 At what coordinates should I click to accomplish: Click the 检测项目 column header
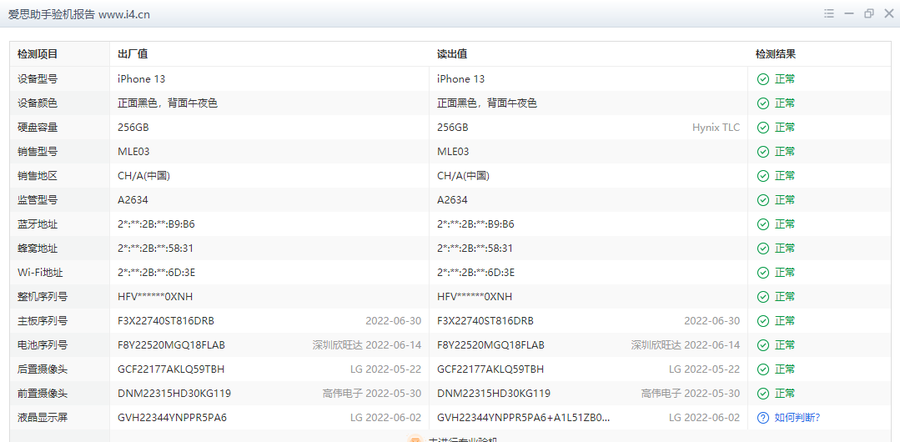coord(37,55)
